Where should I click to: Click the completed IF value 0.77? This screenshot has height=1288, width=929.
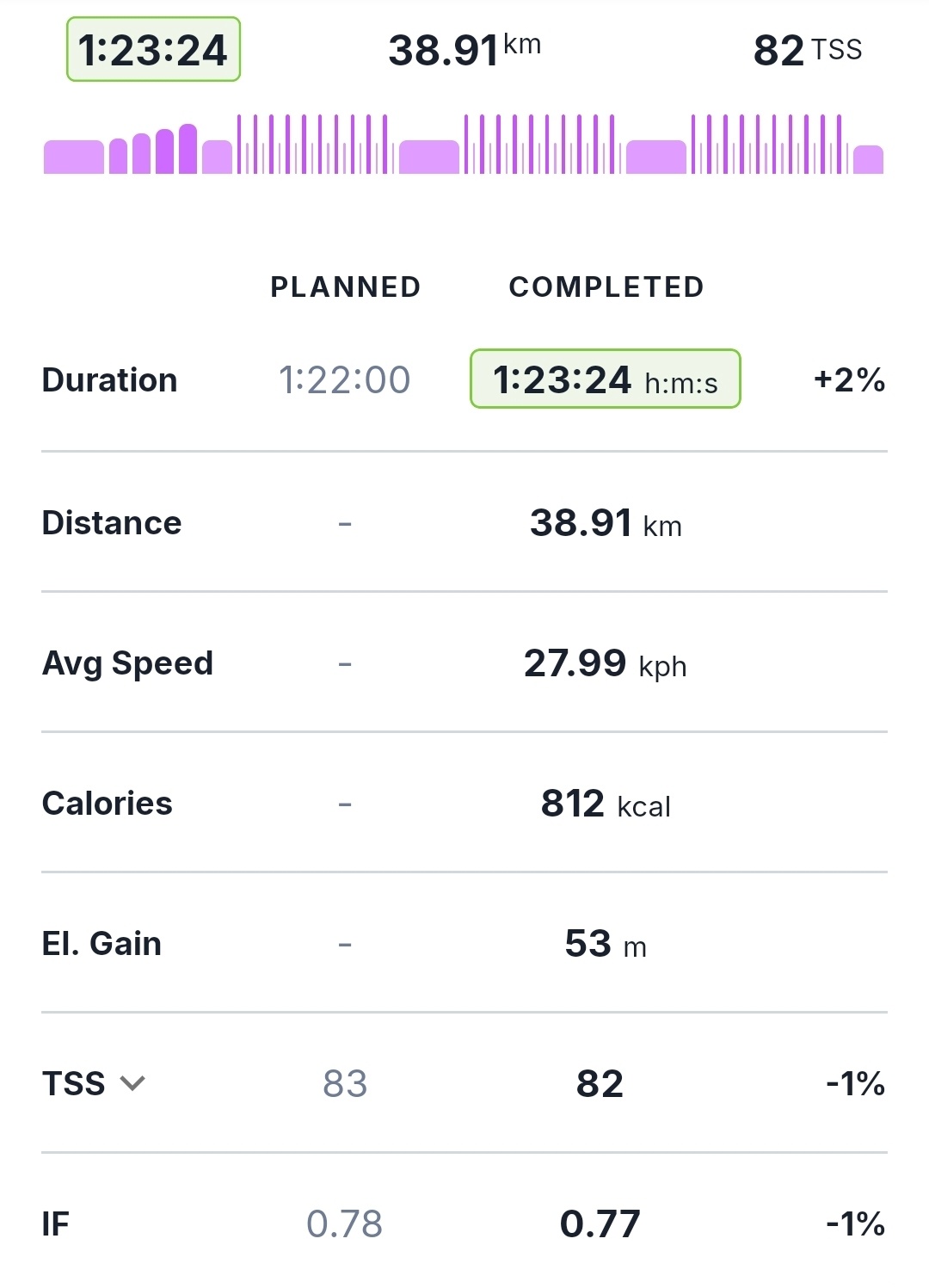[600, 1223]
